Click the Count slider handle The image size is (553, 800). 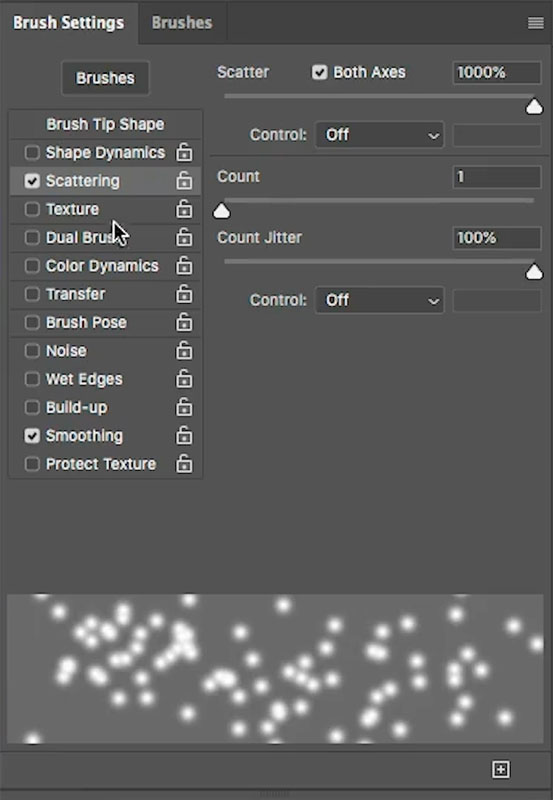click(221, 211)
